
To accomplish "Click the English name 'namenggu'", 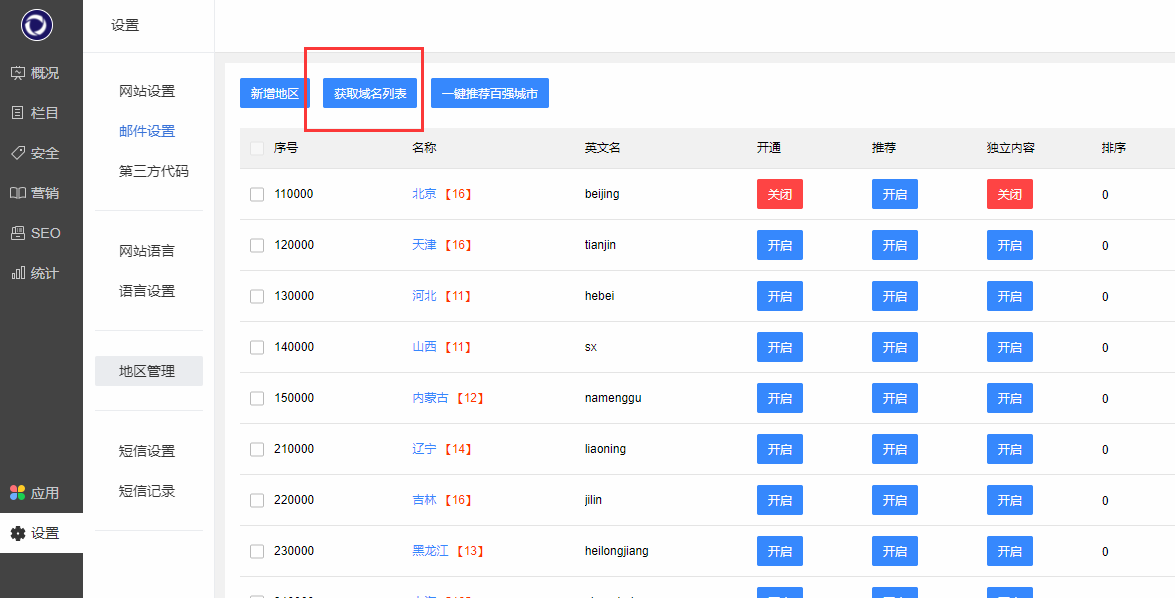I will 613,398.
